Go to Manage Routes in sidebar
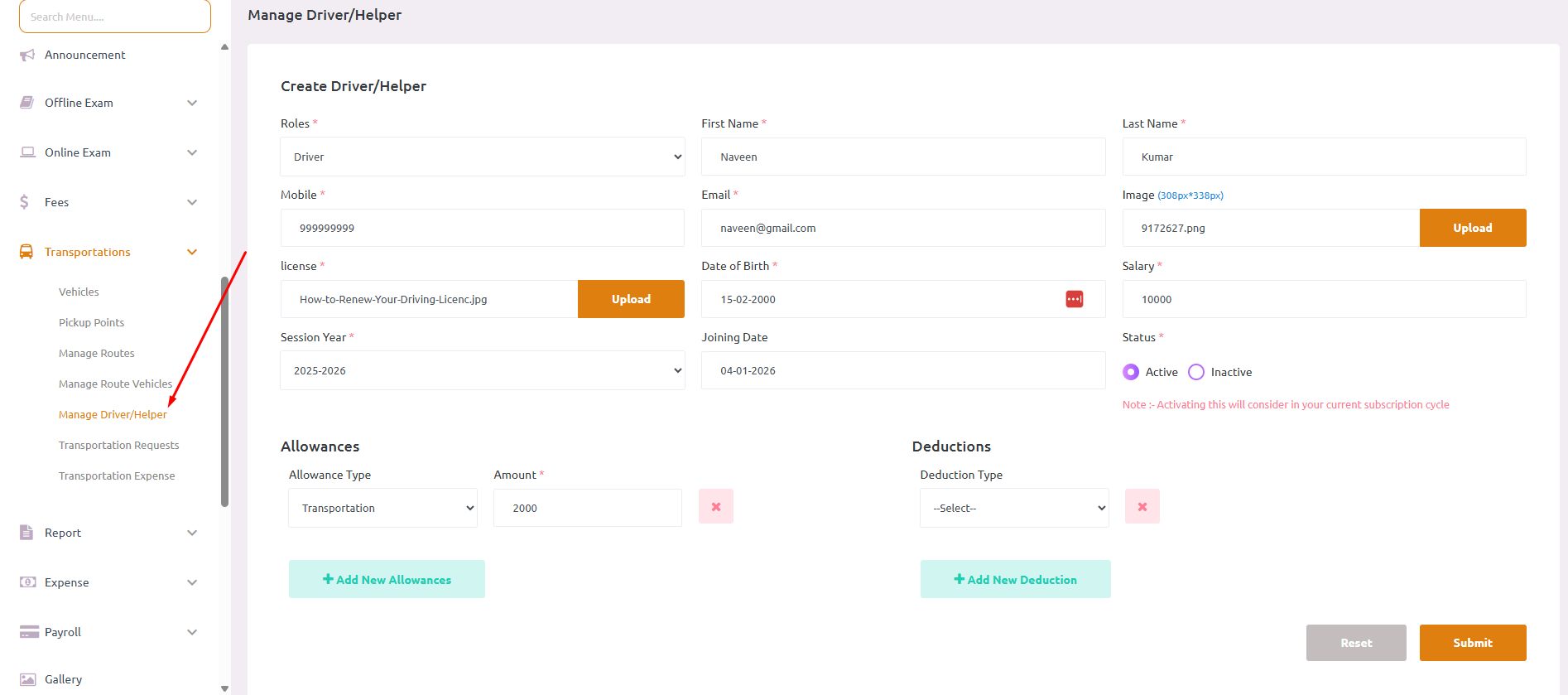The height and width of the screenshot is (695, 1568). pos(96,354)
